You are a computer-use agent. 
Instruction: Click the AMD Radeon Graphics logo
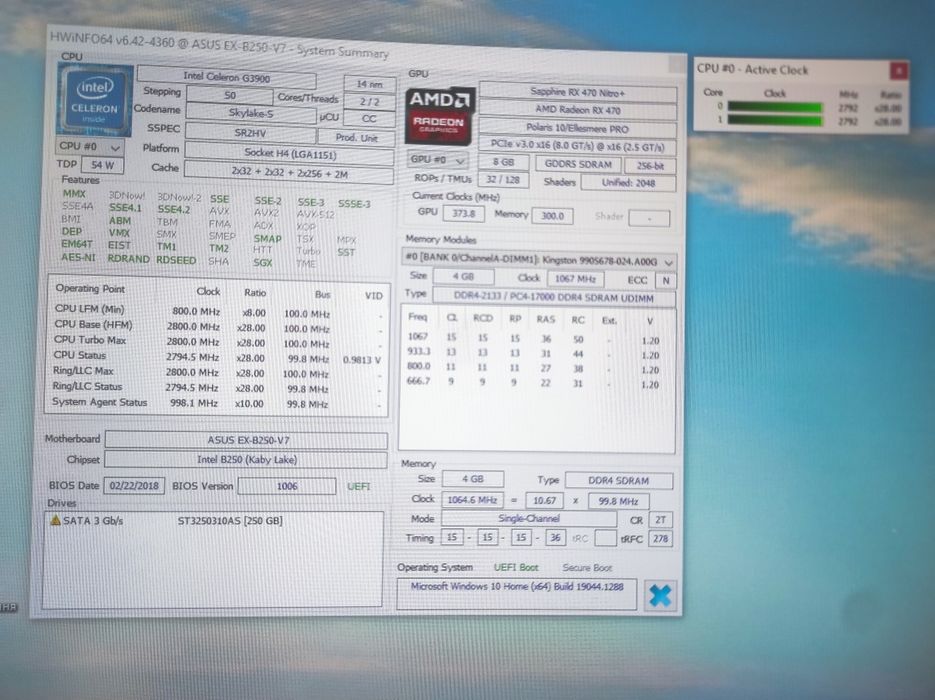439,116
